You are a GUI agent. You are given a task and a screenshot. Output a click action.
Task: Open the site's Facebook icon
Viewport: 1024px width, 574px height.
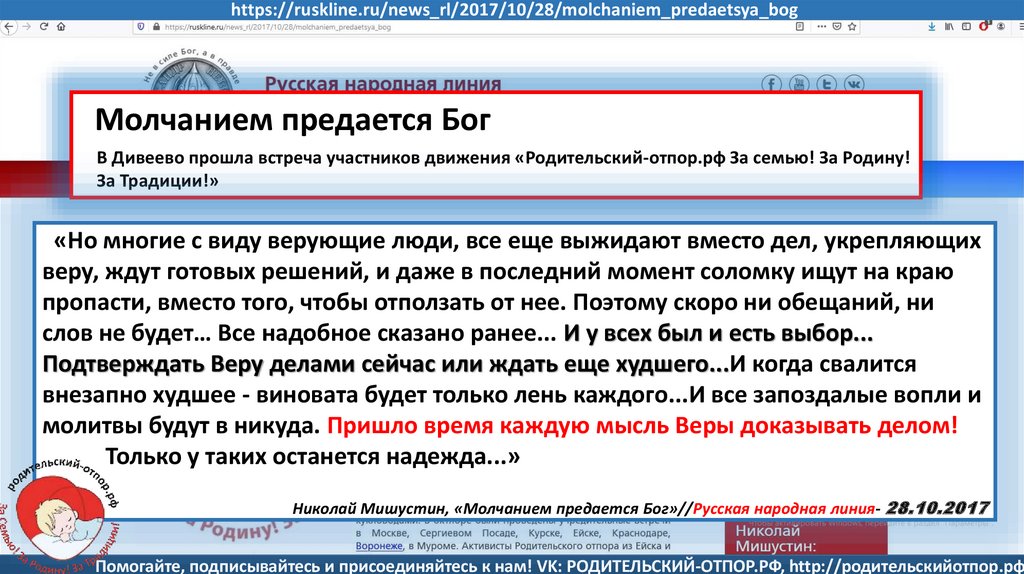pyautogui.click(x=771, y=84)
